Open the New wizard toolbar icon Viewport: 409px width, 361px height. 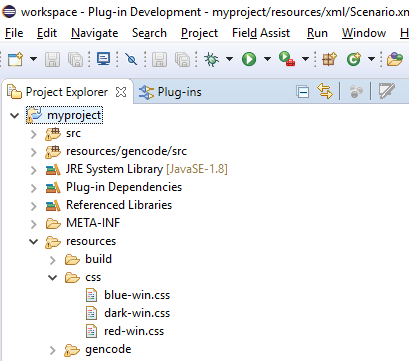(x=15, y=59)
